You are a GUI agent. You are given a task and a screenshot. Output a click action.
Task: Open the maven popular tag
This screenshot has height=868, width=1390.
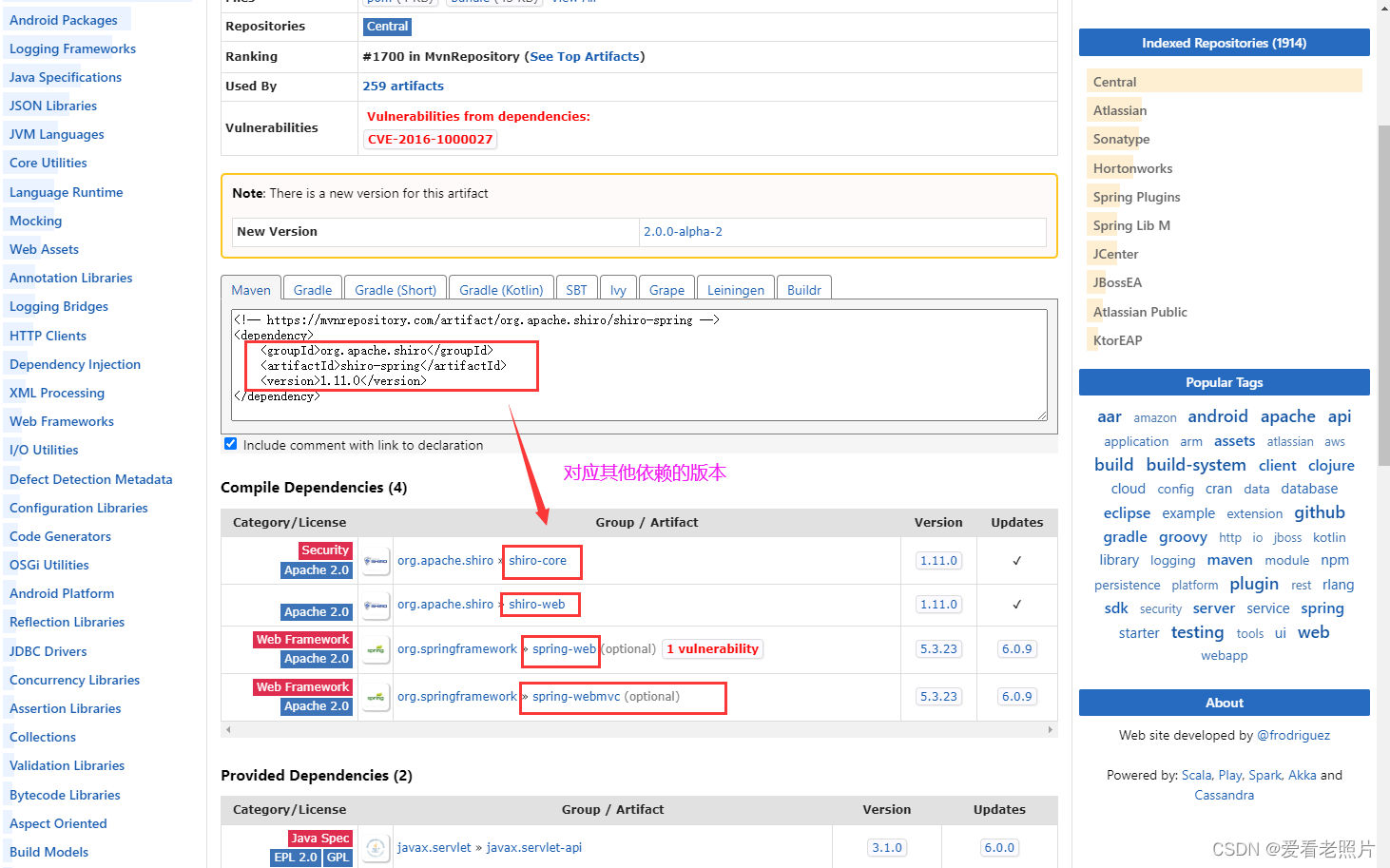tap(1229, 560)
